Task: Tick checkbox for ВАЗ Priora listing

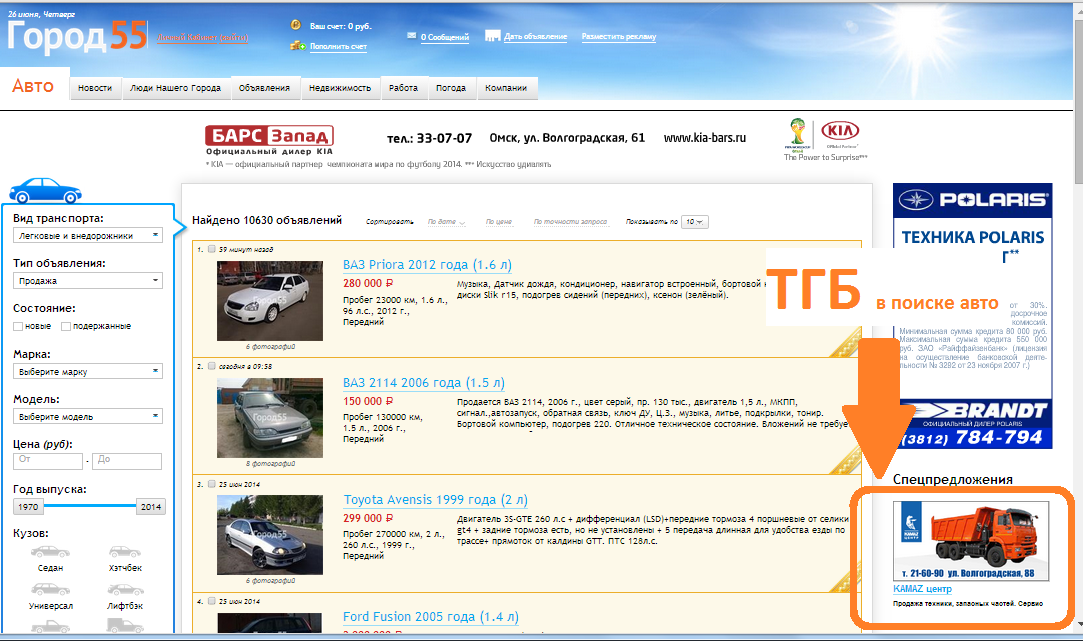Action: pyautogui.click(x=212, y=249)
